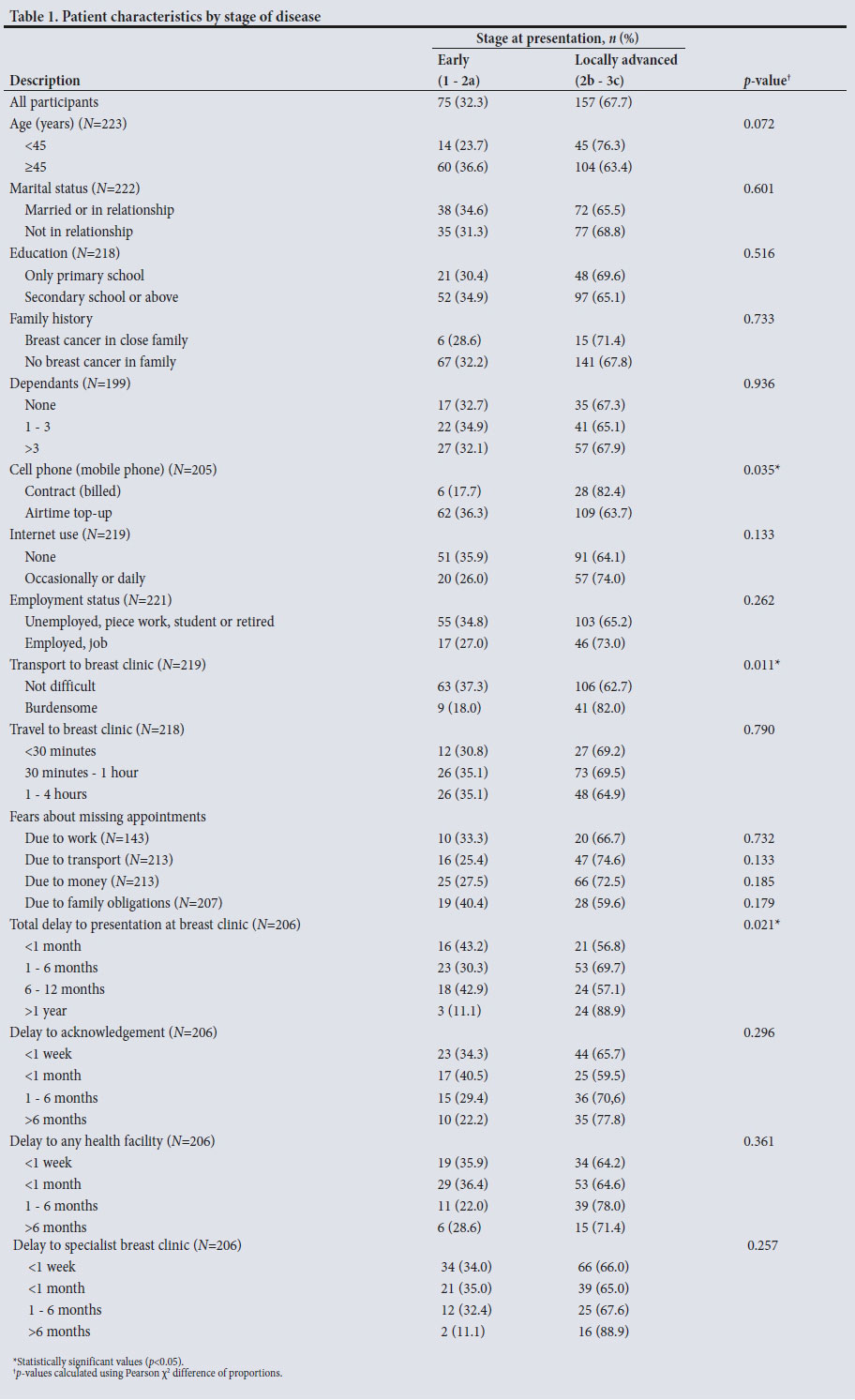Click the "Internet use (N=219)" row
The height and width of the screenshot is (1400, 855).
tap(69, 534)
